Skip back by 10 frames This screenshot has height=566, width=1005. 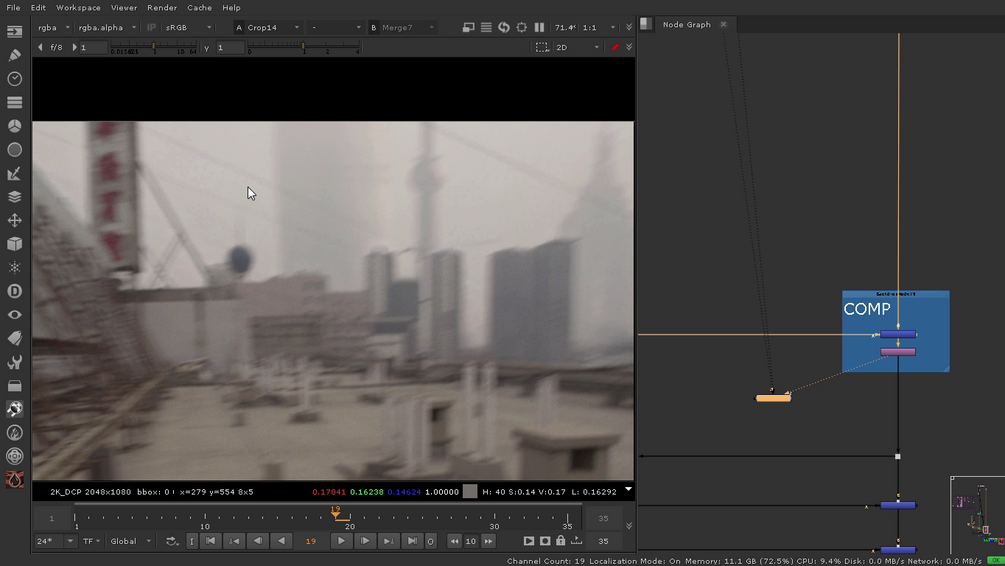pos(454,541)
